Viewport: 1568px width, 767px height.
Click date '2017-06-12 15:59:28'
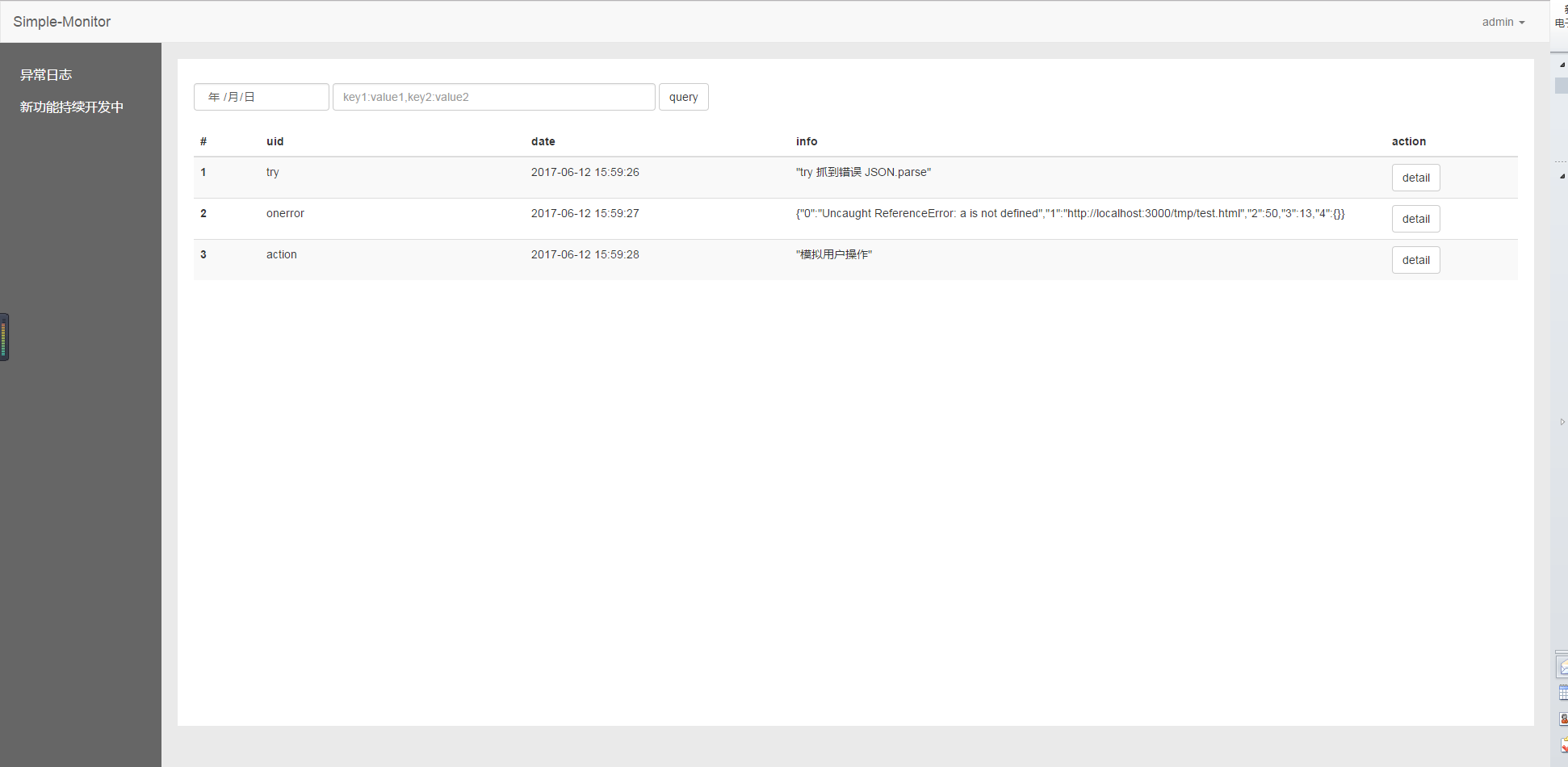(x=585, y=254)
